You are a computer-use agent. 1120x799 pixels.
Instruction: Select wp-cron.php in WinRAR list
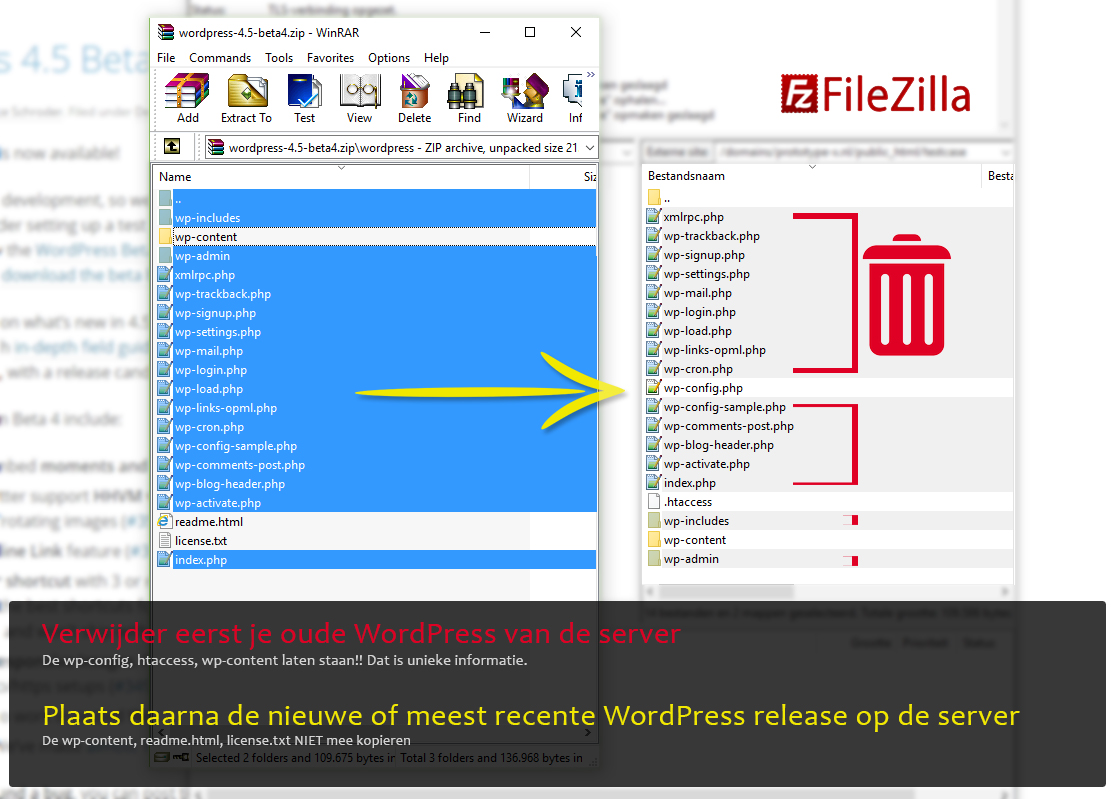[376, 427]
